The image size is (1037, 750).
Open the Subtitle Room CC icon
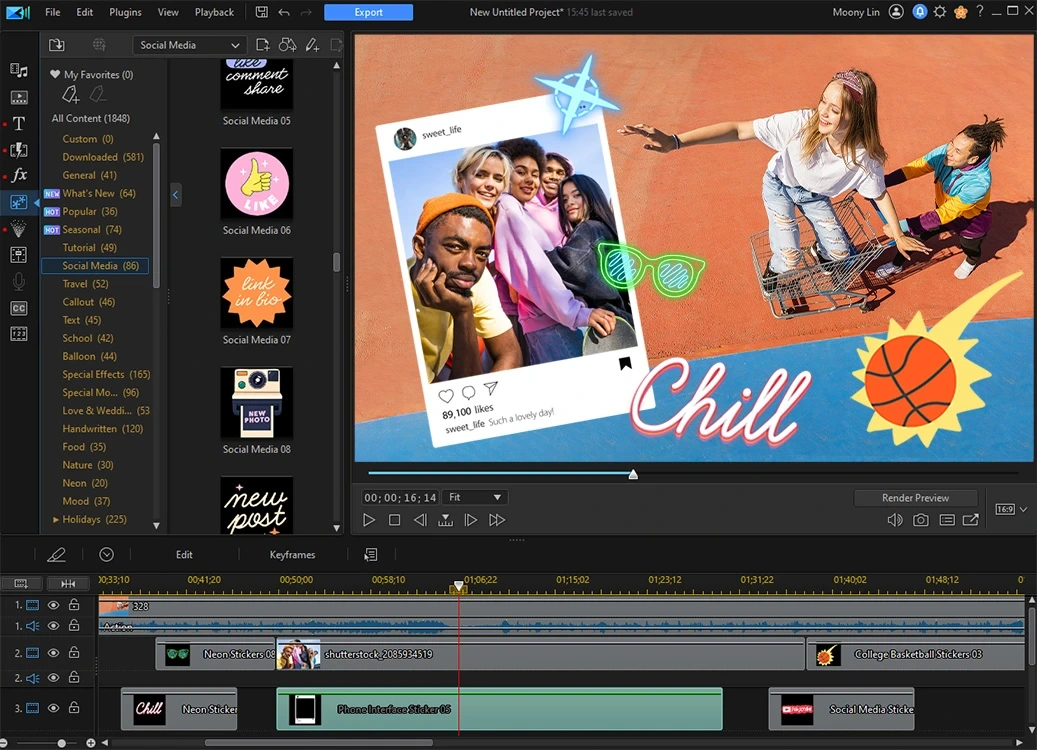18,308
